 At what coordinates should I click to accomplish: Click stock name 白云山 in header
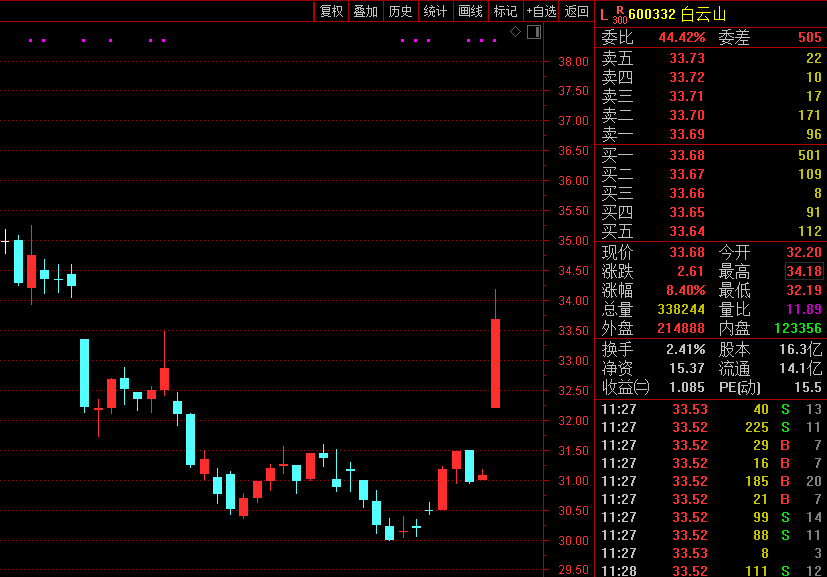(704, 14)
